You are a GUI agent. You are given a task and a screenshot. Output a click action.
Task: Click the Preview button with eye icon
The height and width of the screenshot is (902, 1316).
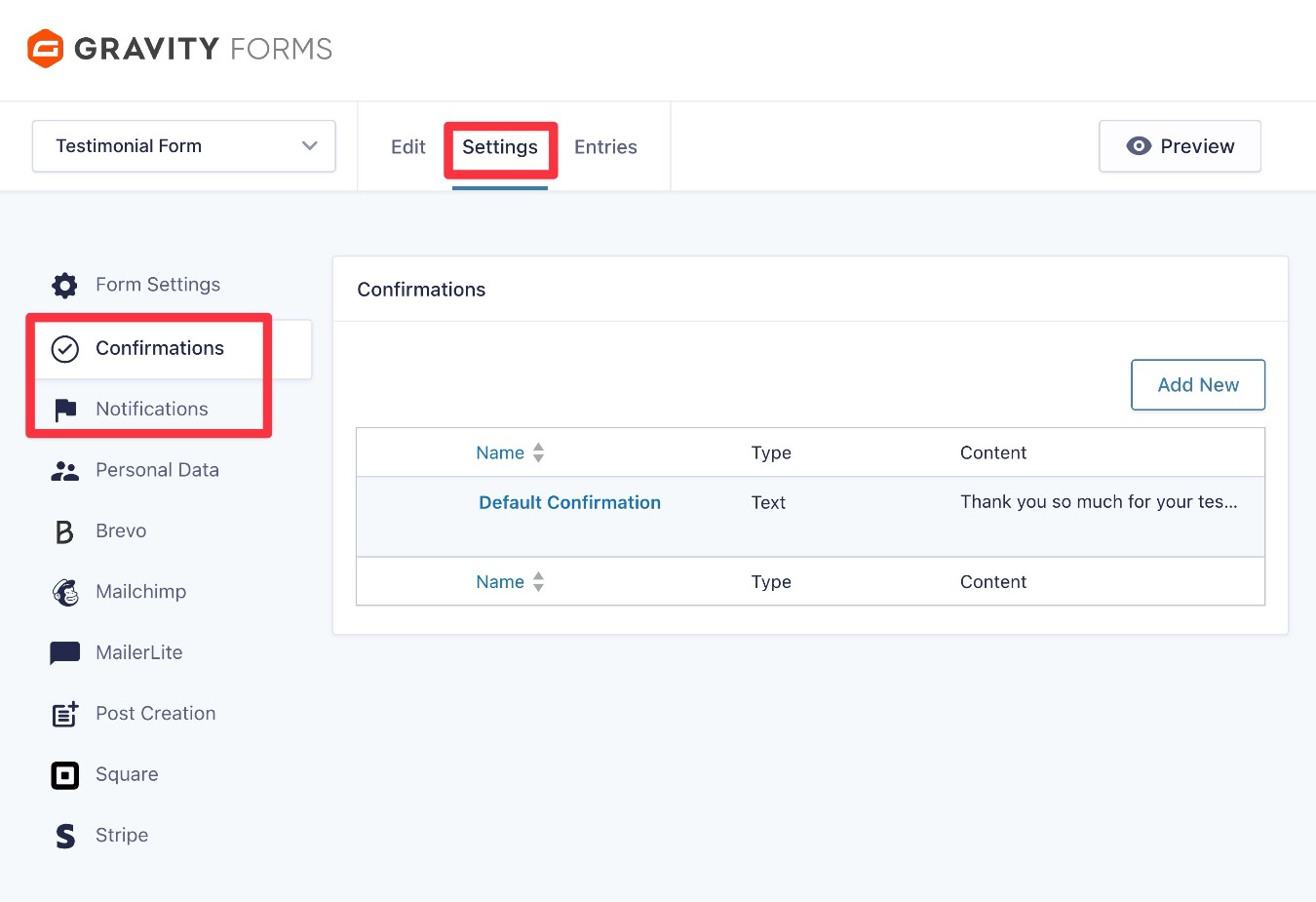[x=1180, y=146]
